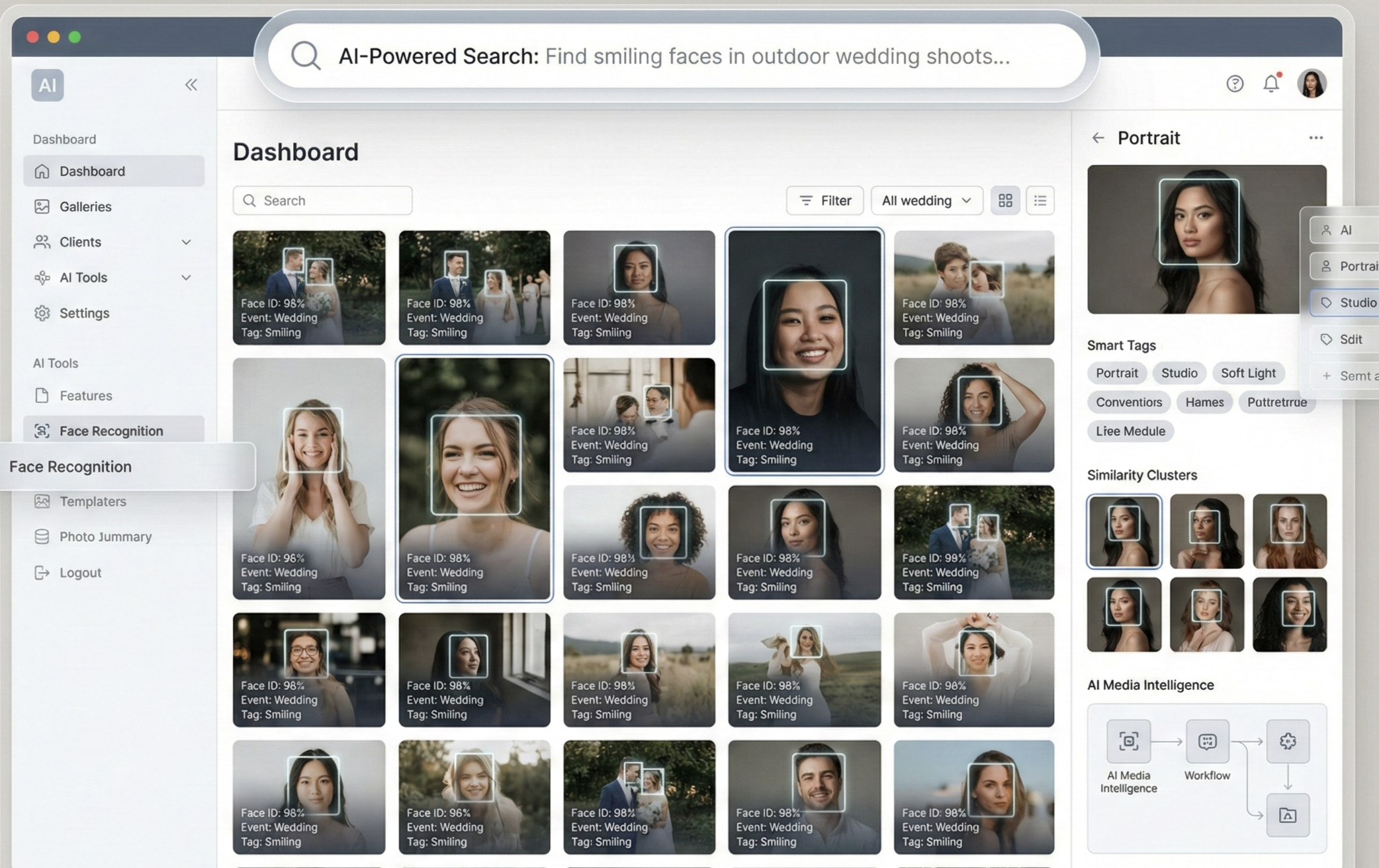Choose AI in the floating popup

coord(1344,230)
